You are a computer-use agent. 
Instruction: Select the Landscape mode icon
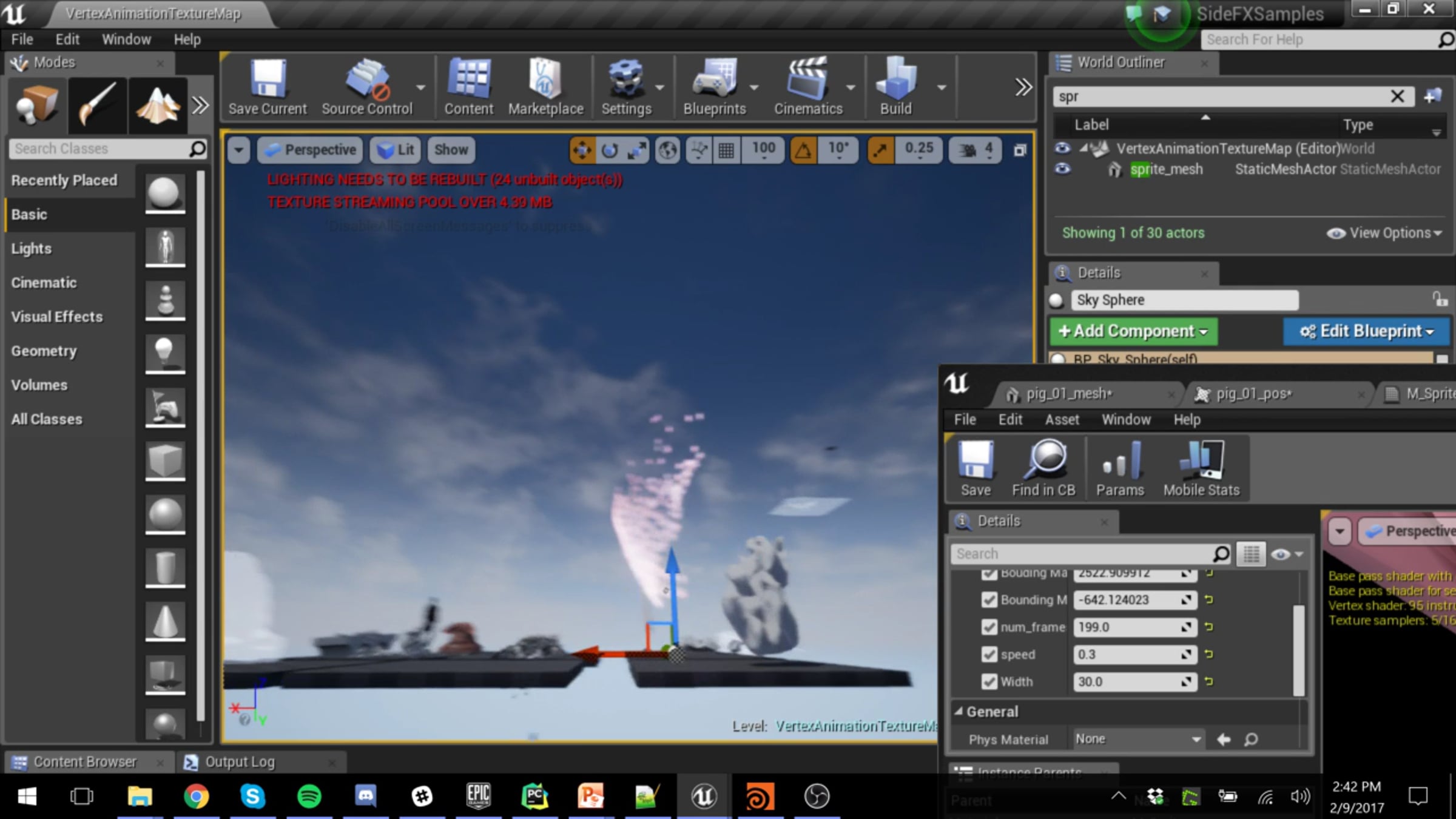click(157, 105)
